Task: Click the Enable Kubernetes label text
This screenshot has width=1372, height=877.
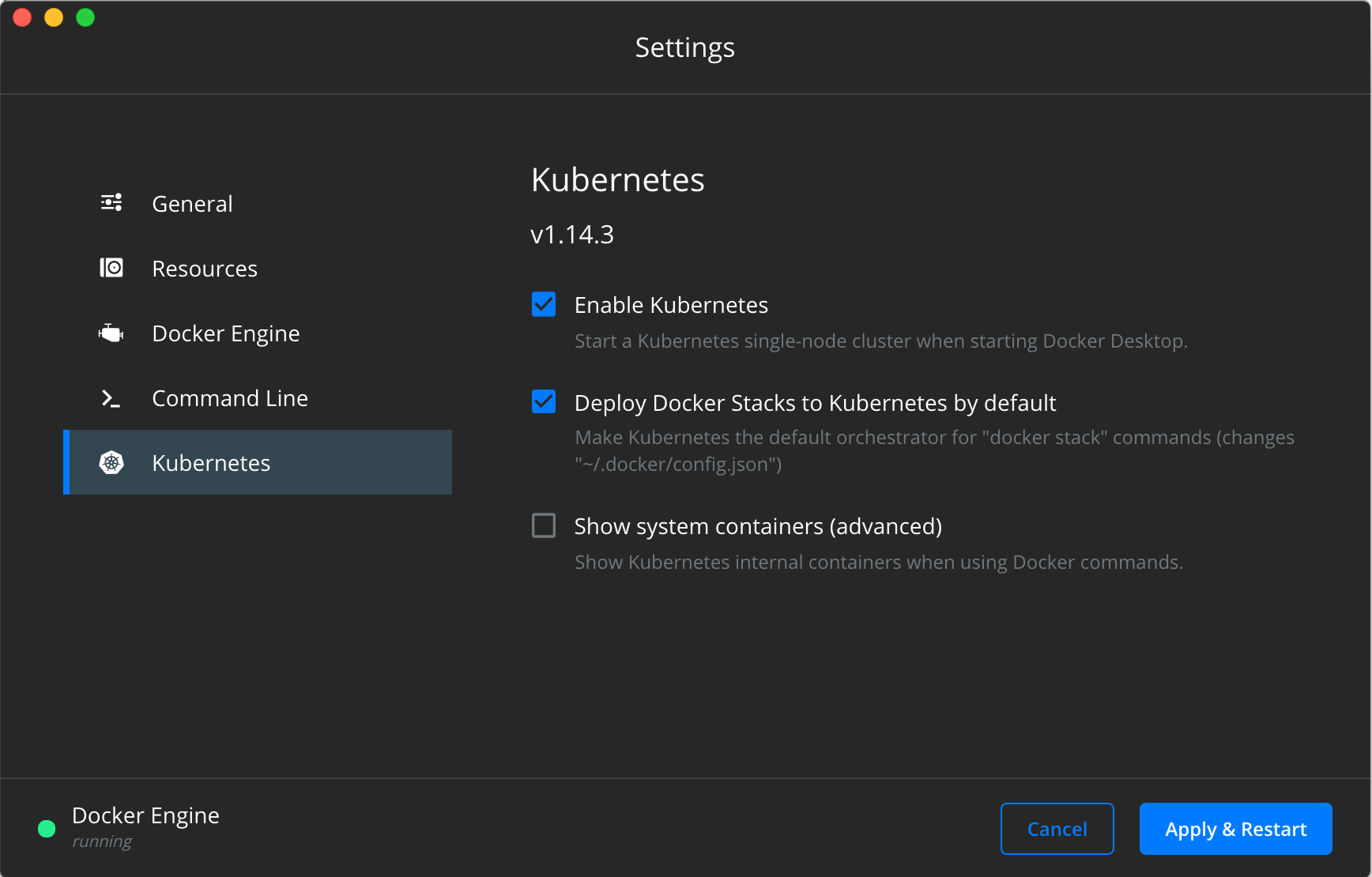Action: tap(671, 305)
